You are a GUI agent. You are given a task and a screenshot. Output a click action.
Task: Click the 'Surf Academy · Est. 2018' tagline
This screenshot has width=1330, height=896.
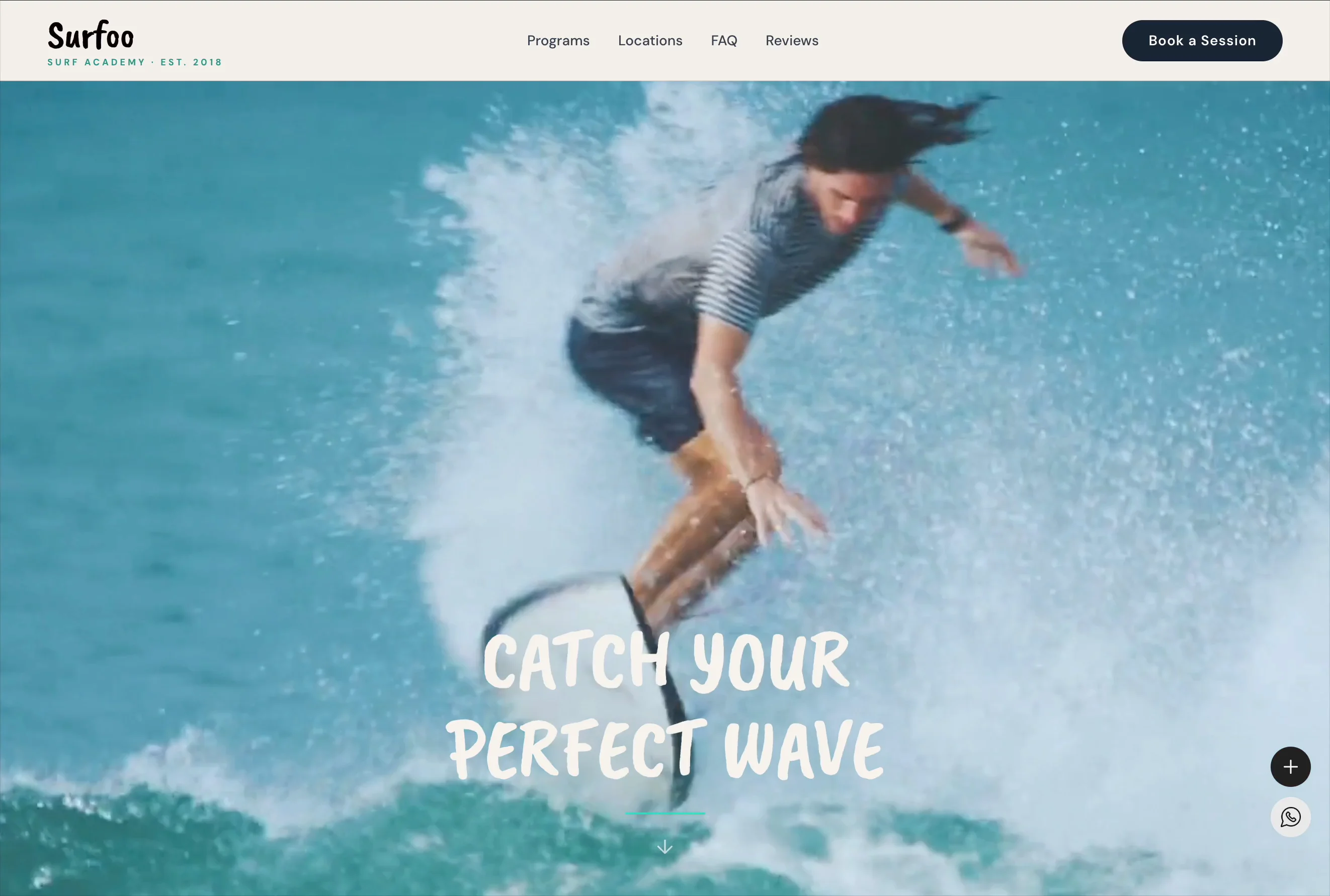[x=134, y=62]
